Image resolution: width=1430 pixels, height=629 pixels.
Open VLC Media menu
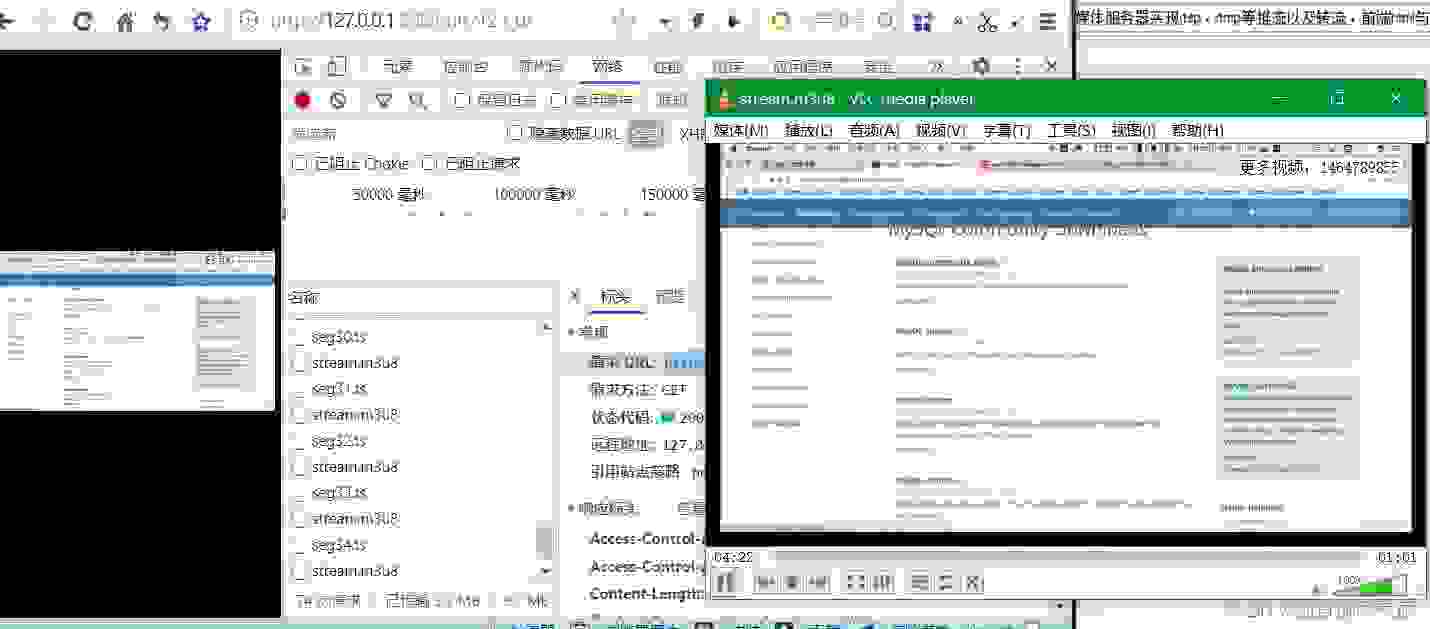(741, 130)
